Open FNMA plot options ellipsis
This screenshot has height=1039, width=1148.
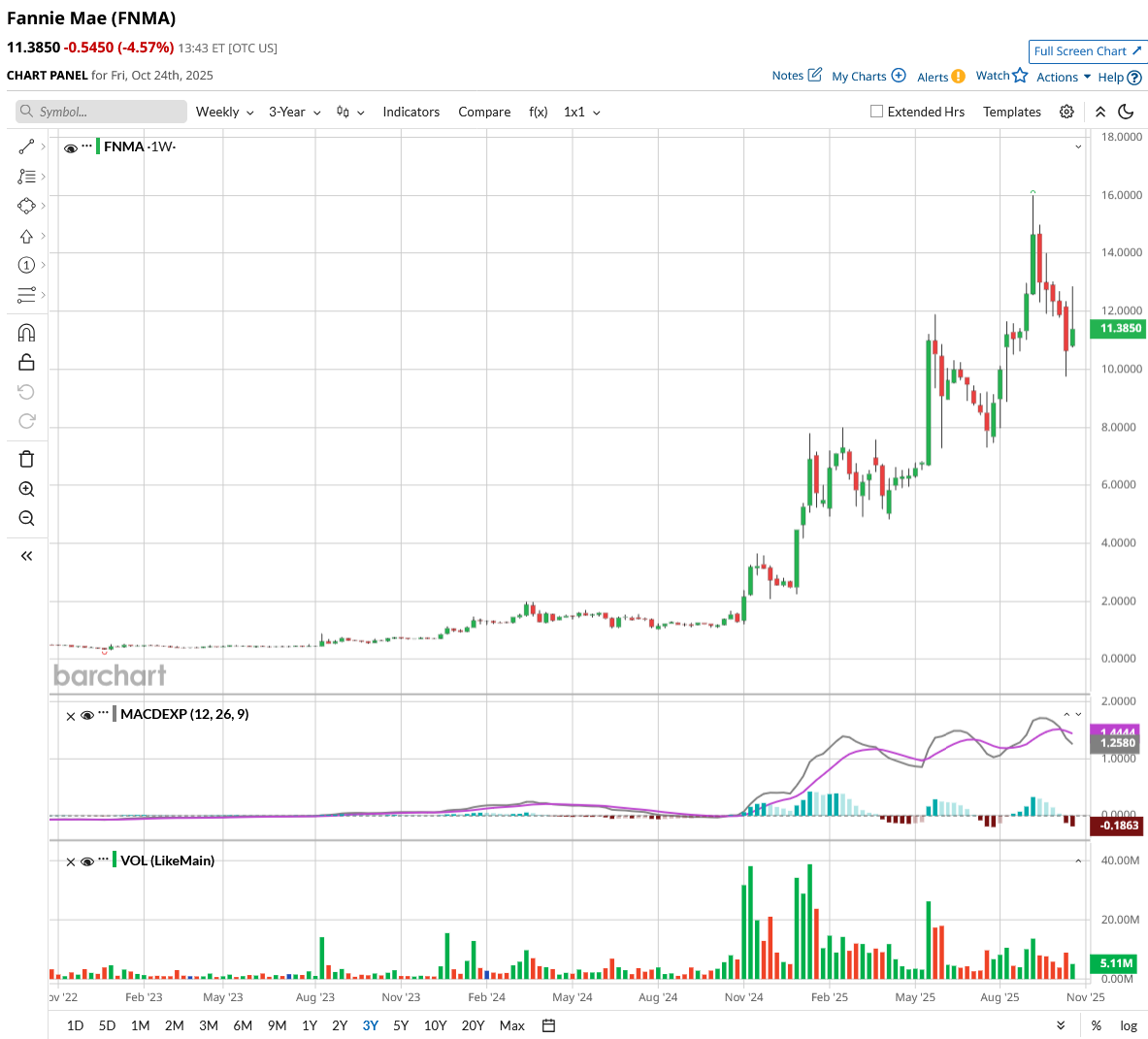click(x=87, y=146)
